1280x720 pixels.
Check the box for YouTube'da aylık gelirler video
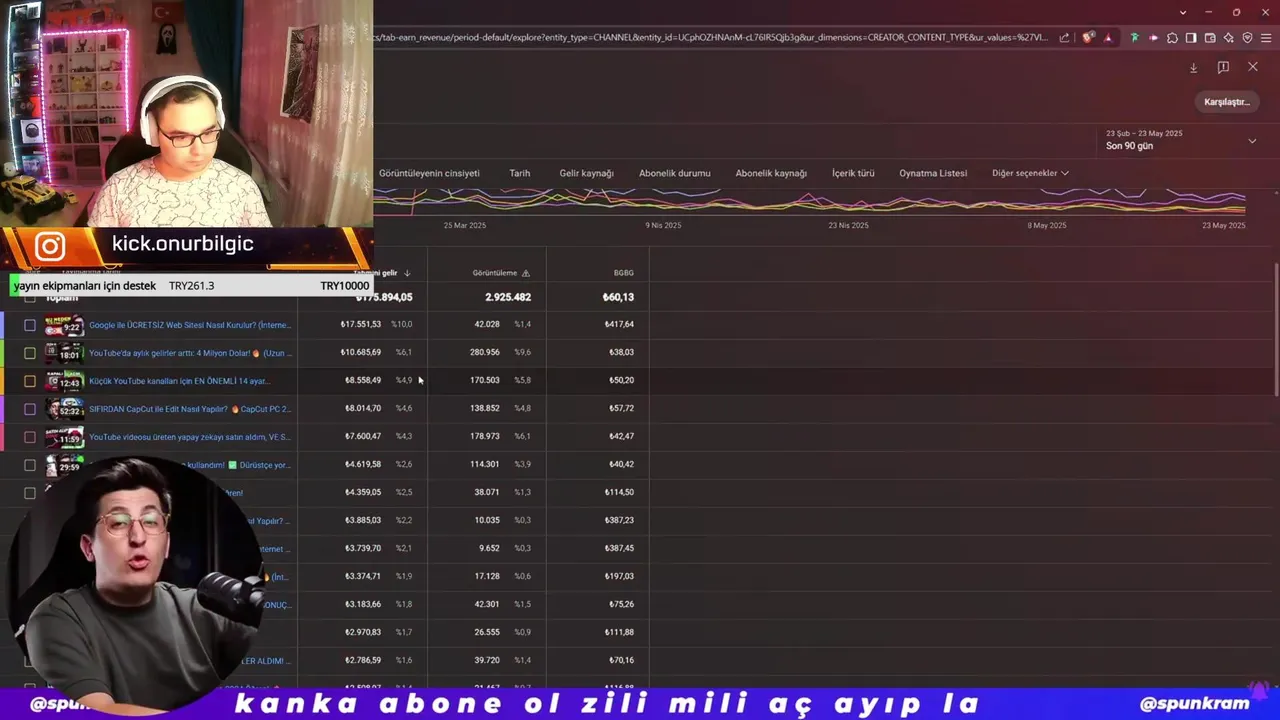point(30,353)
